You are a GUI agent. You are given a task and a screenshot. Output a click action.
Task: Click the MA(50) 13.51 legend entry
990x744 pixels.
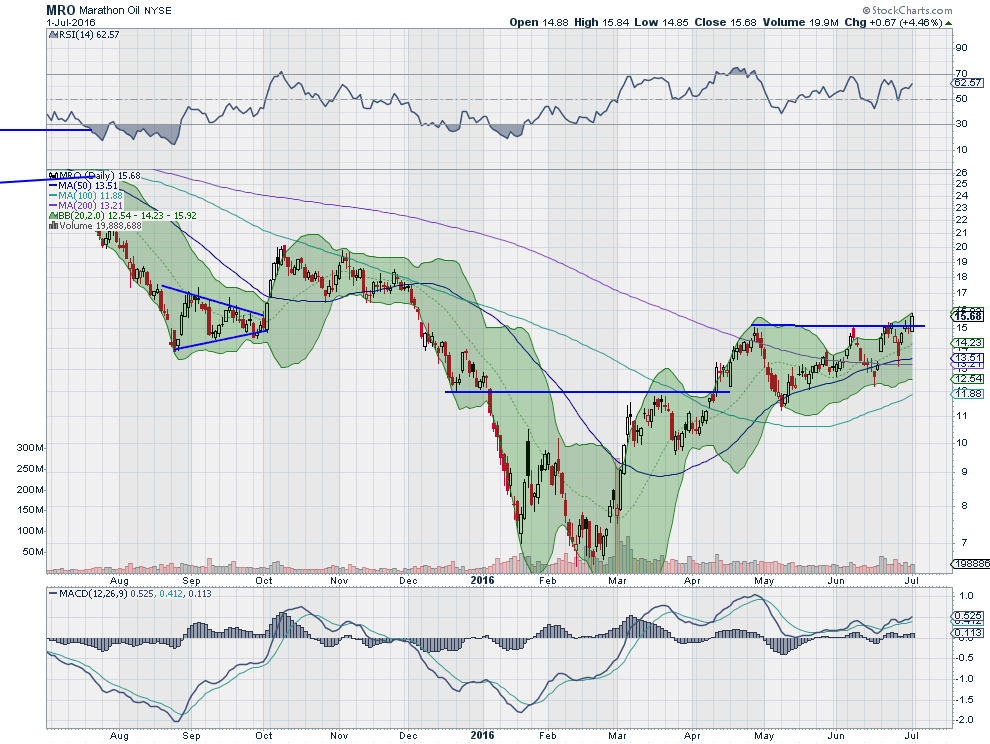tap(88, 186)
